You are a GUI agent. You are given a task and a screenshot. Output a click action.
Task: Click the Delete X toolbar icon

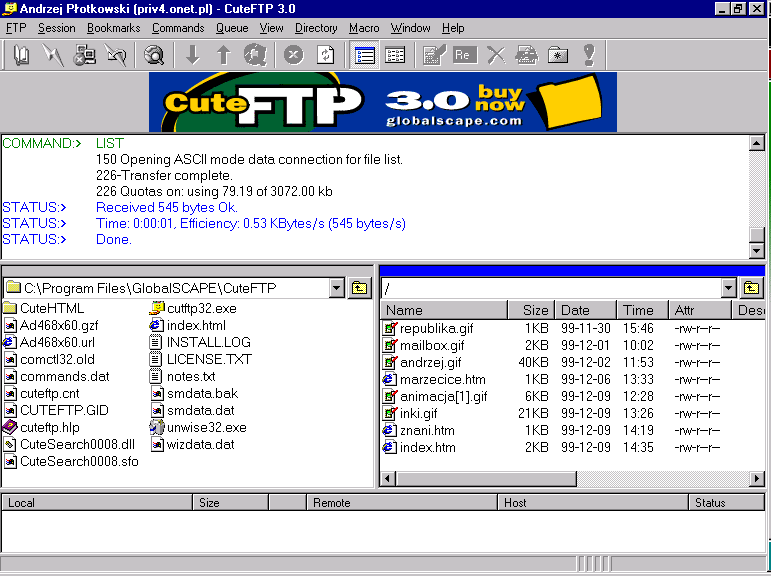point(496,56)
